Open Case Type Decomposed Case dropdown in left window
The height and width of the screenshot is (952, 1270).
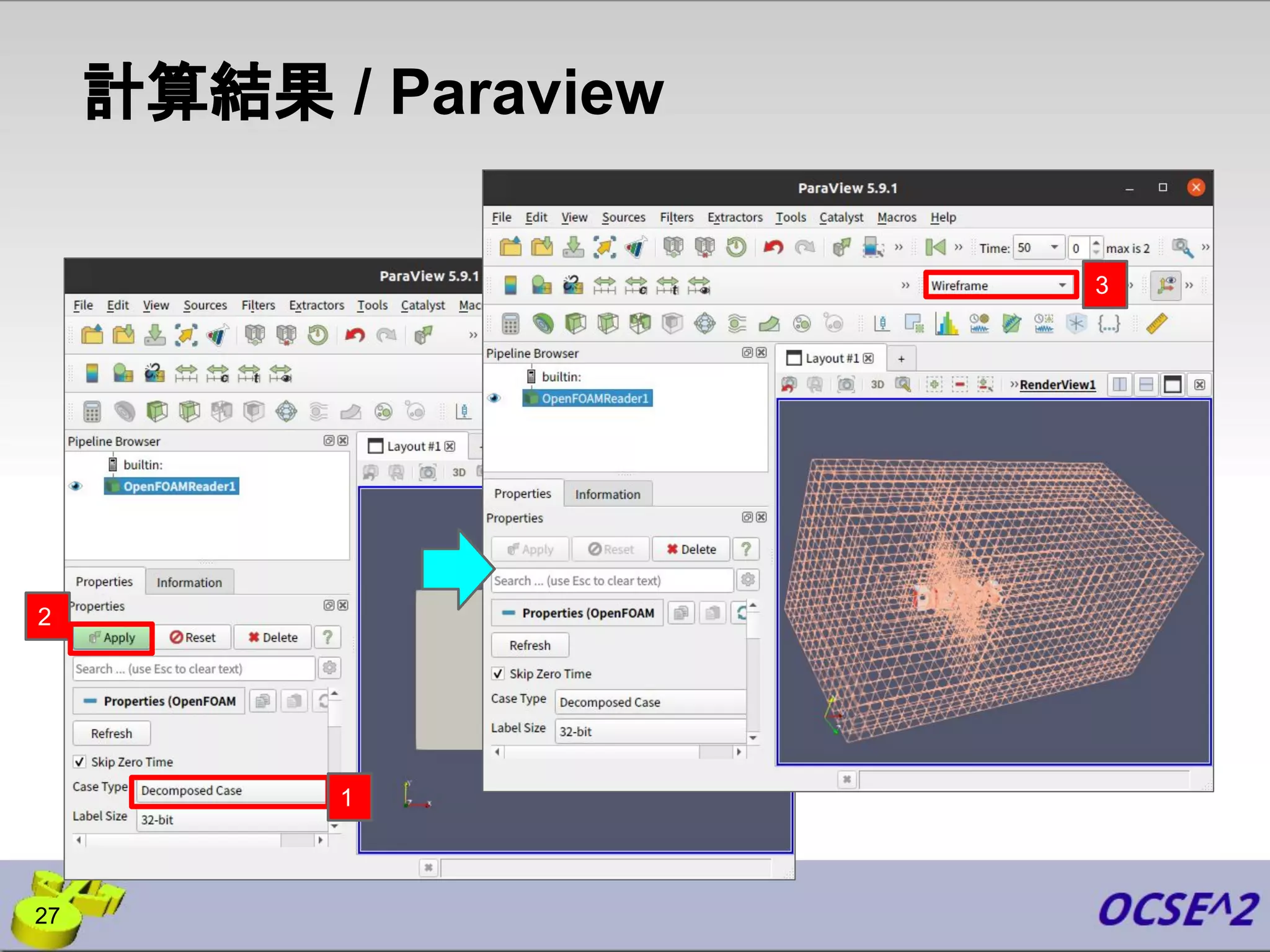pos(230,790)
